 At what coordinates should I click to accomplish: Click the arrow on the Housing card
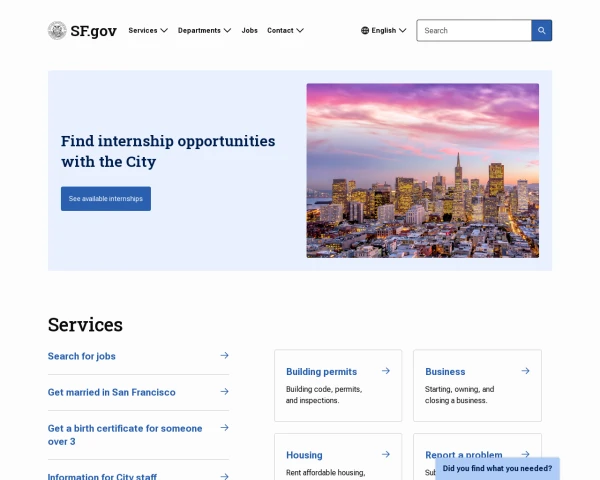tap(385, 454)
